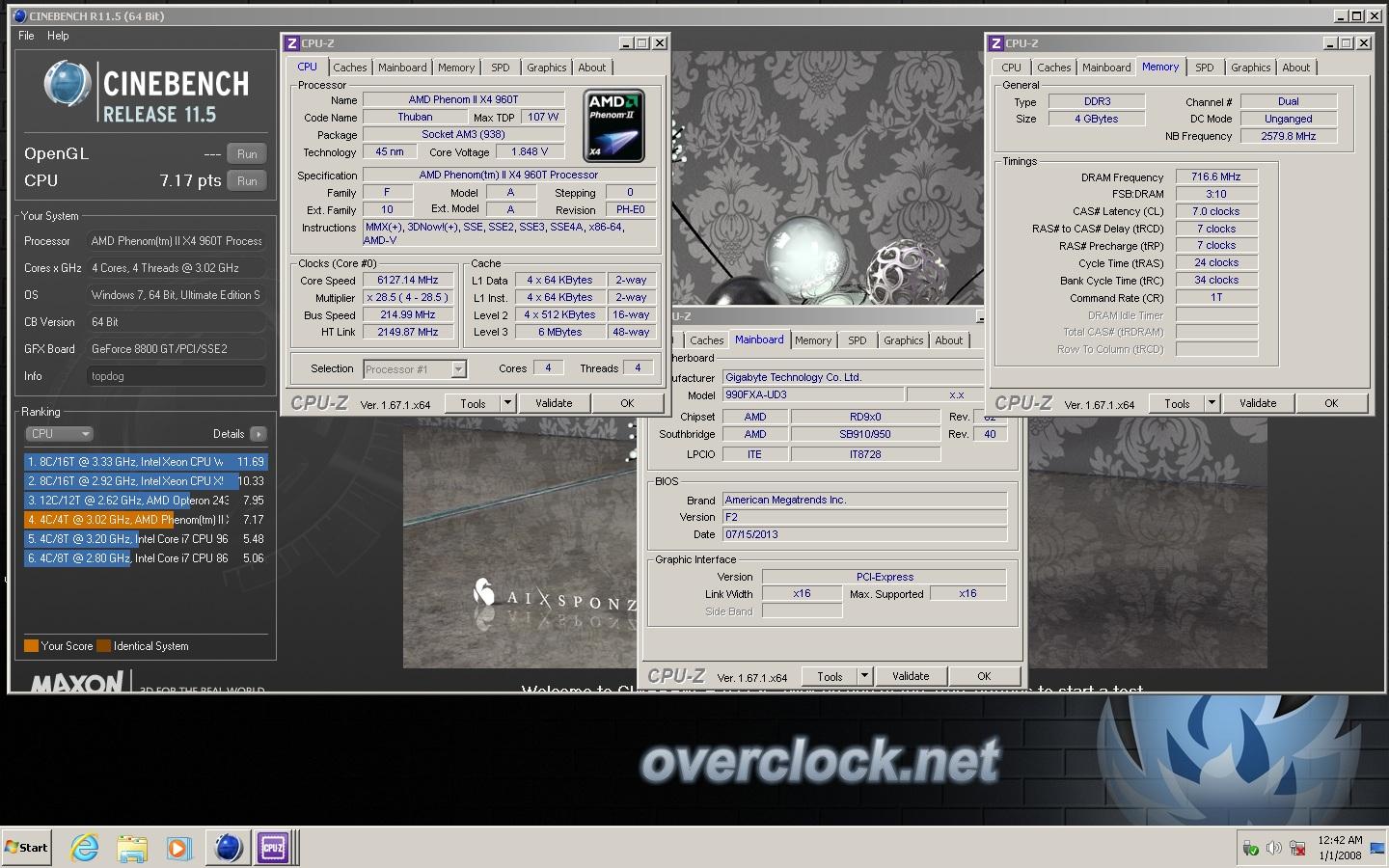Select ranking row 6 Core i7 2.80 GHz
1389x868 pixels.
click(x=145, y=558)
